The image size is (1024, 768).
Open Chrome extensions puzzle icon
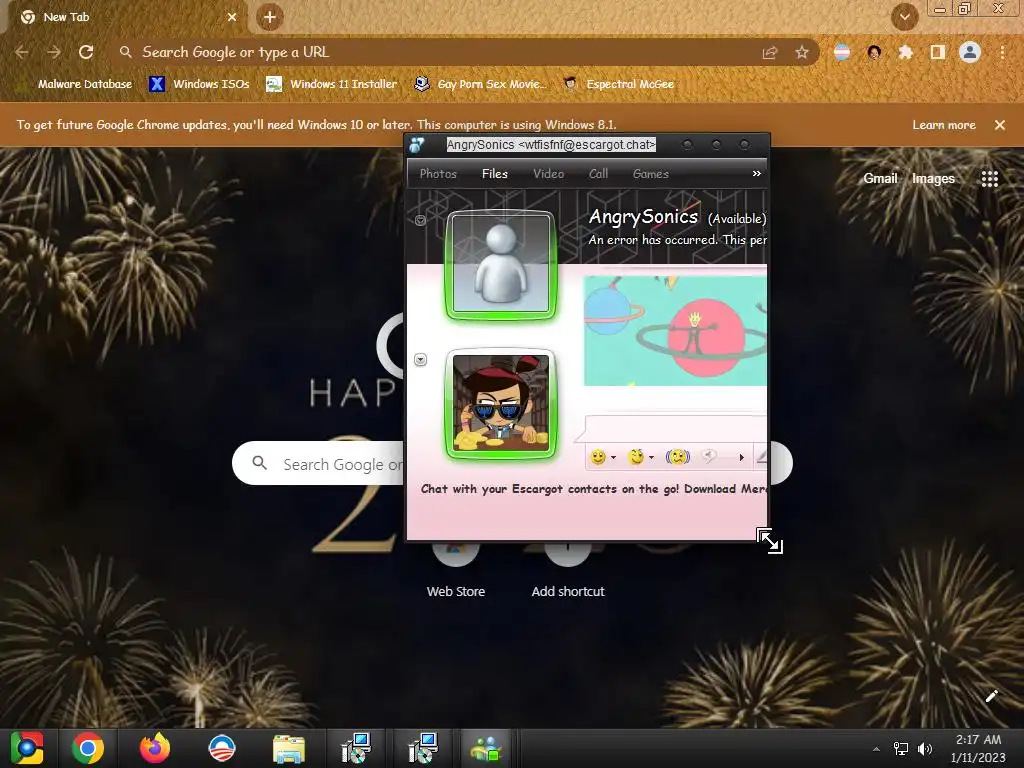pos(905,52)
